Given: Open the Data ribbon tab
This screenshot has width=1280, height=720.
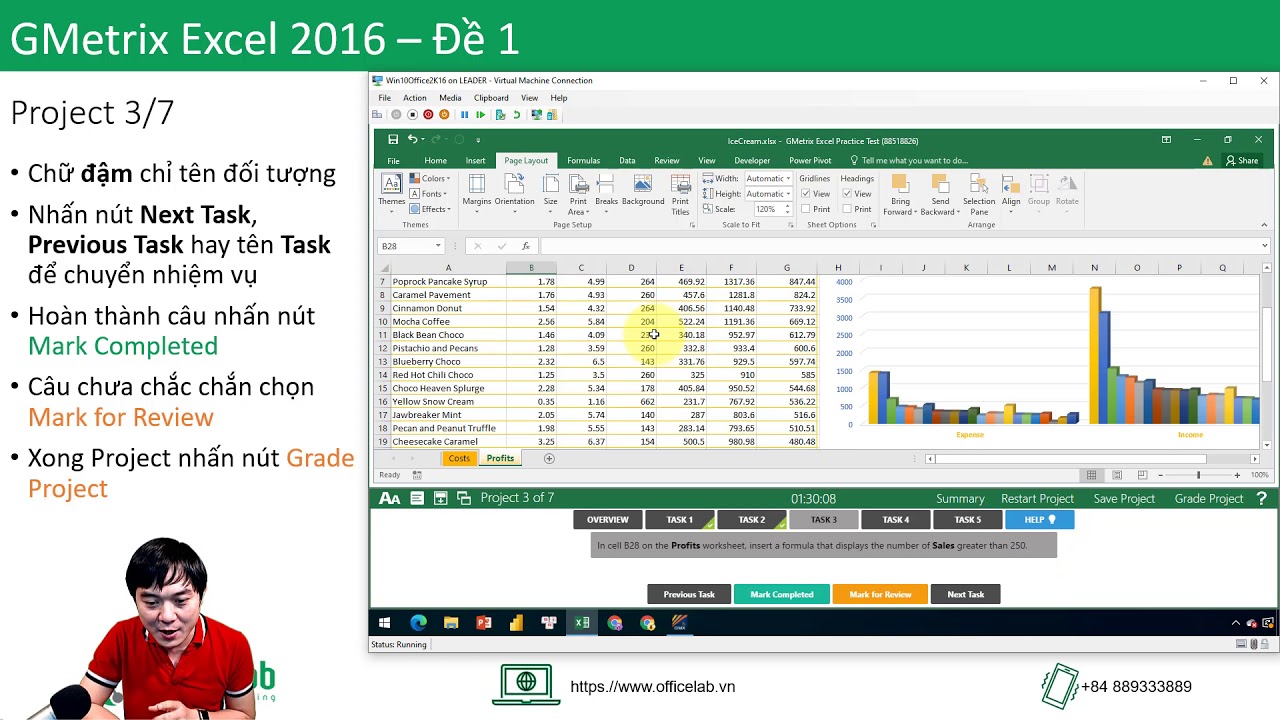Looking at the screenshot, I should [627, 160].
